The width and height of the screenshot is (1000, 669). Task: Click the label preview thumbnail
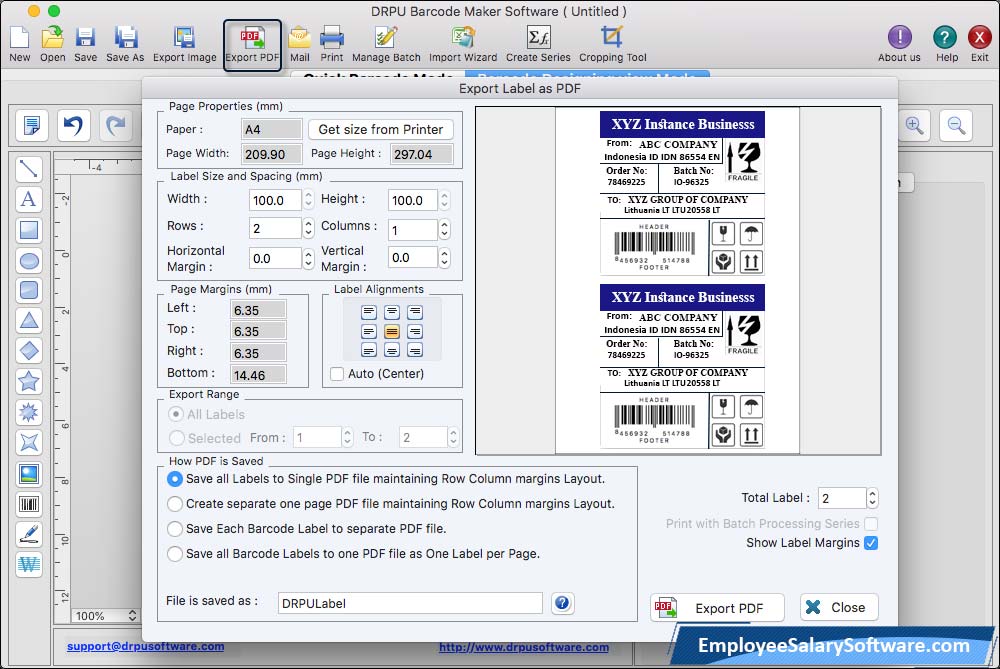tap(678, 281)
